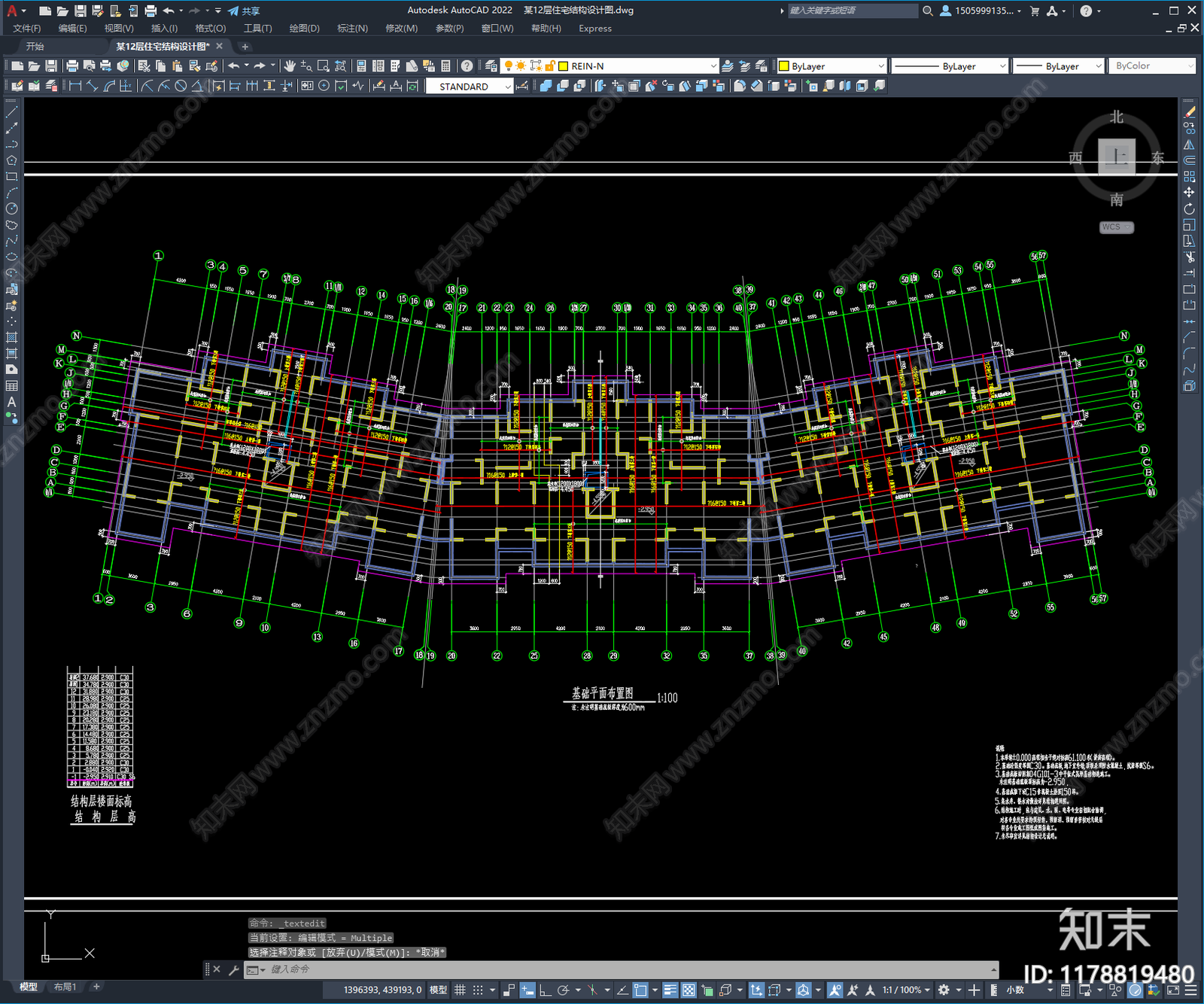Toggle grid display in status bar
Screen dimensions: 1204x1004
tap(460, 990)
